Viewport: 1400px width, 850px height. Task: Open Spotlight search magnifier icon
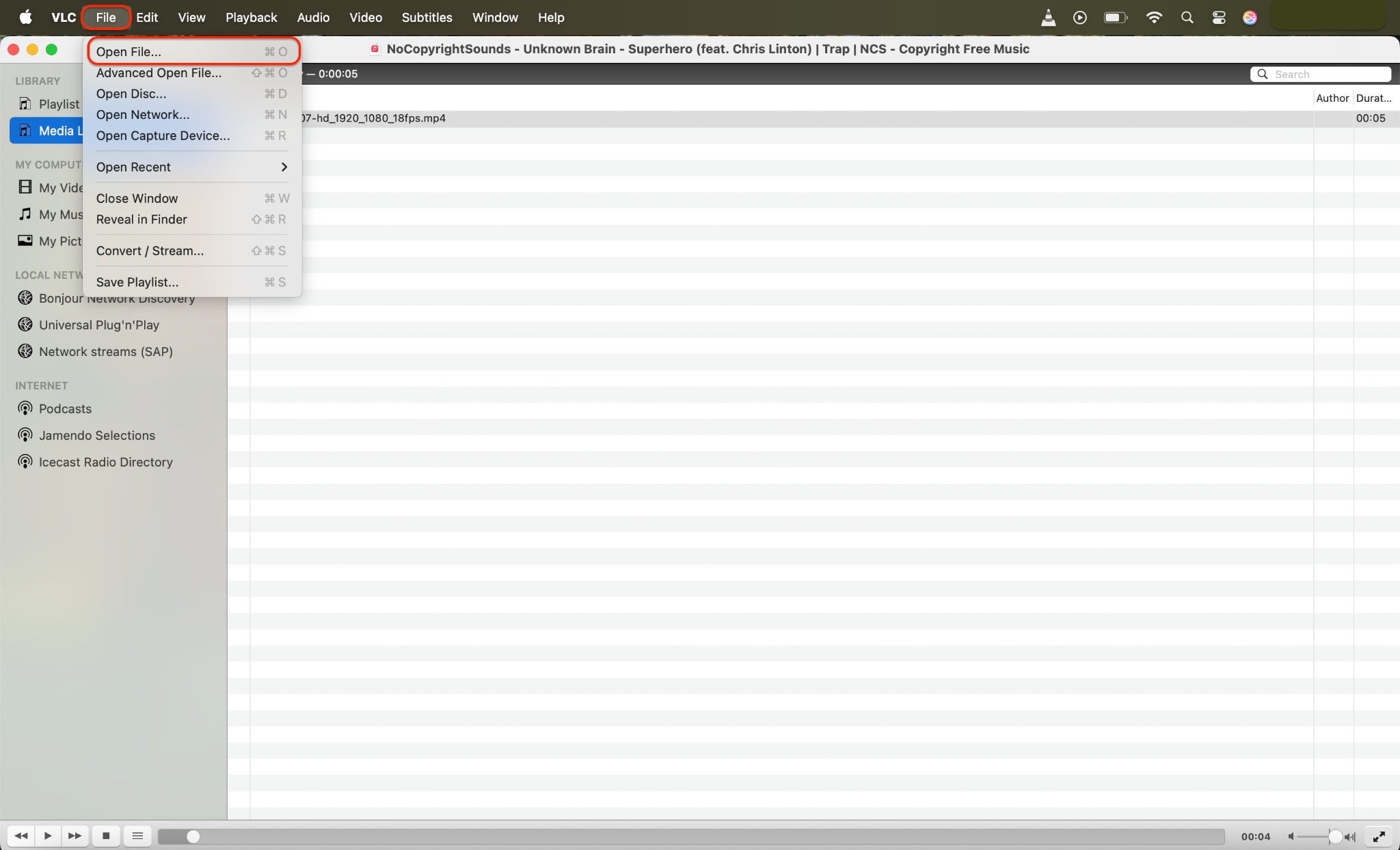coord(1187,18)
